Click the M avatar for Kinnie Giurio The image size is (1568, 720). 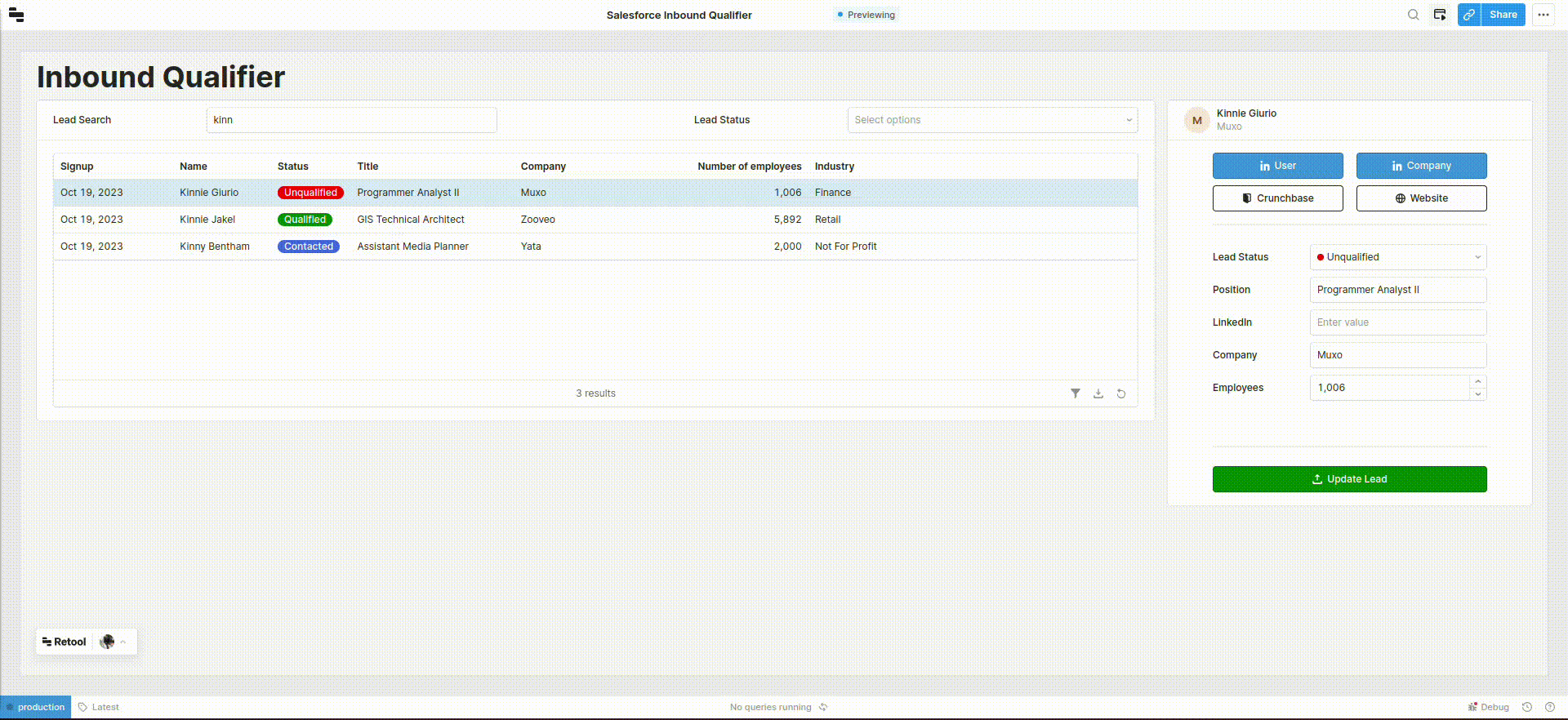(1197, 120)
